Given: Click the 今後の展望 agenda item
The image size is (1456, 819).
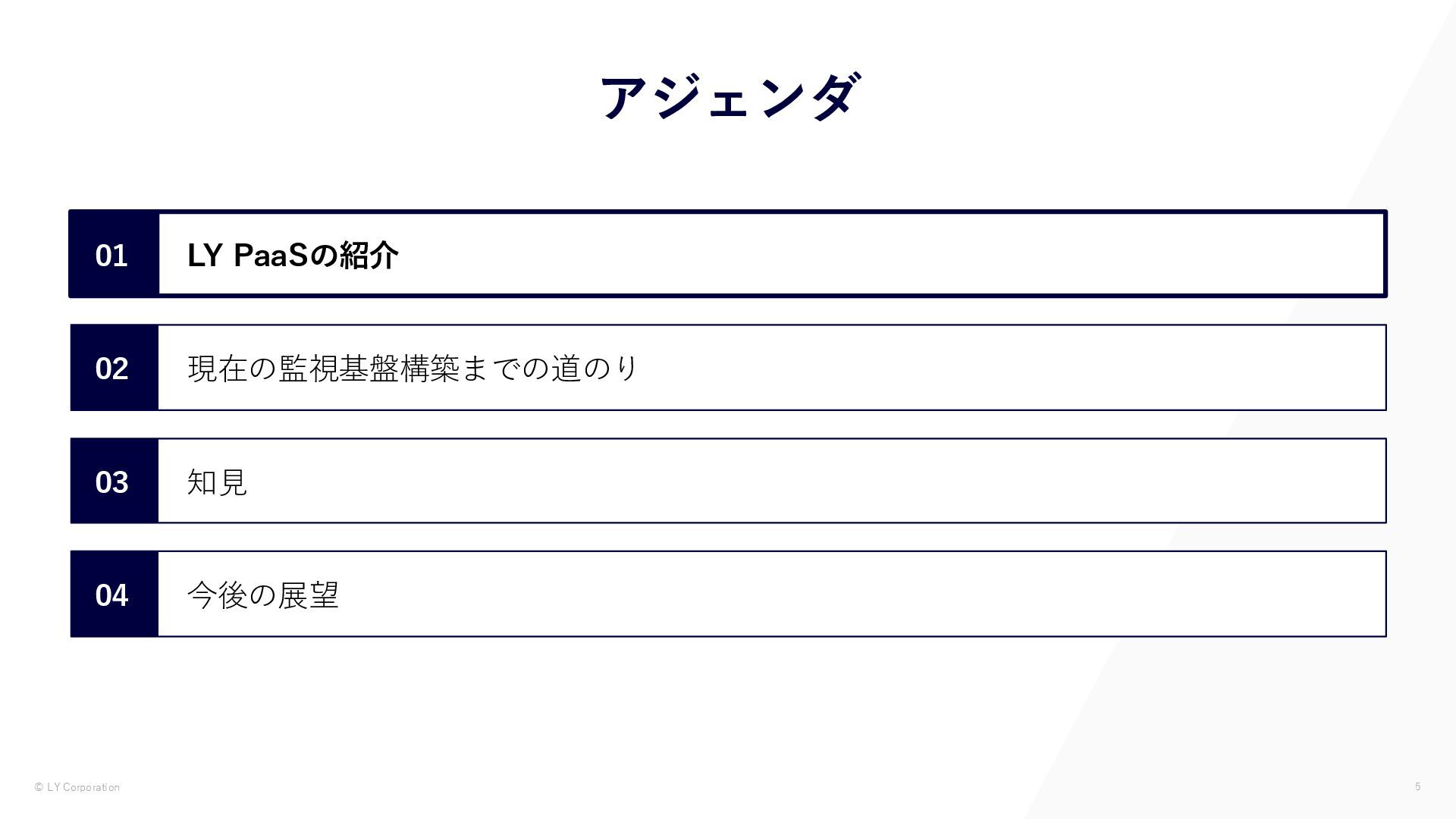Looking at the screenshot, I should point(262,595).
